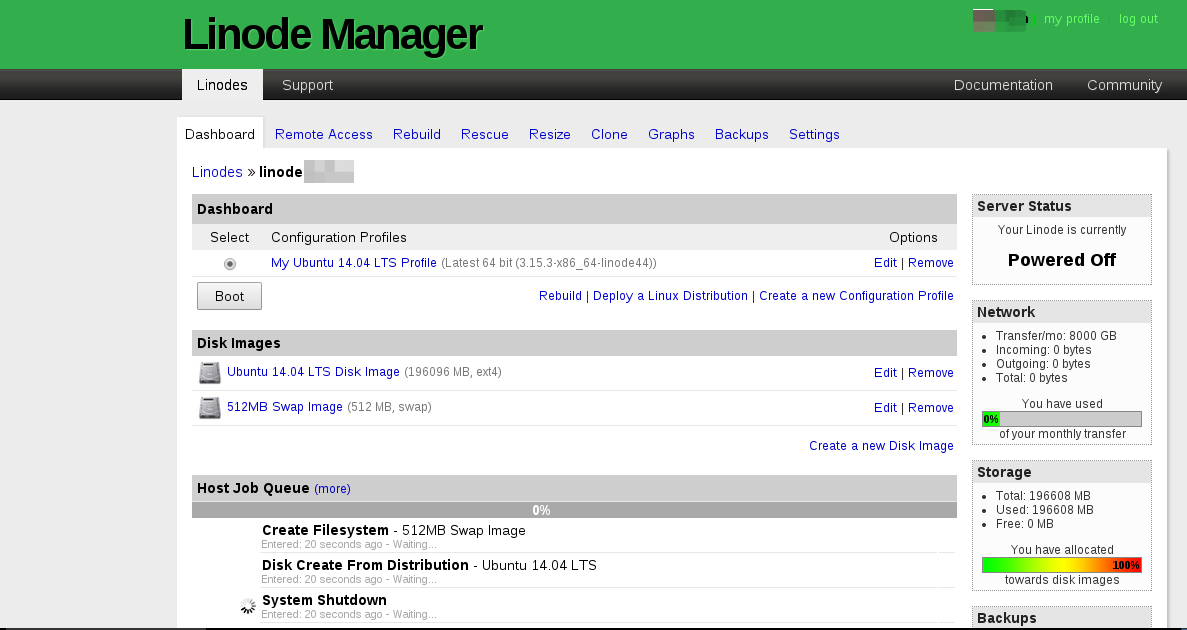Click the (more) link in Host Job Queue
The height and width of the screenshot is (630, 1187).
click(x=332, y=488)
